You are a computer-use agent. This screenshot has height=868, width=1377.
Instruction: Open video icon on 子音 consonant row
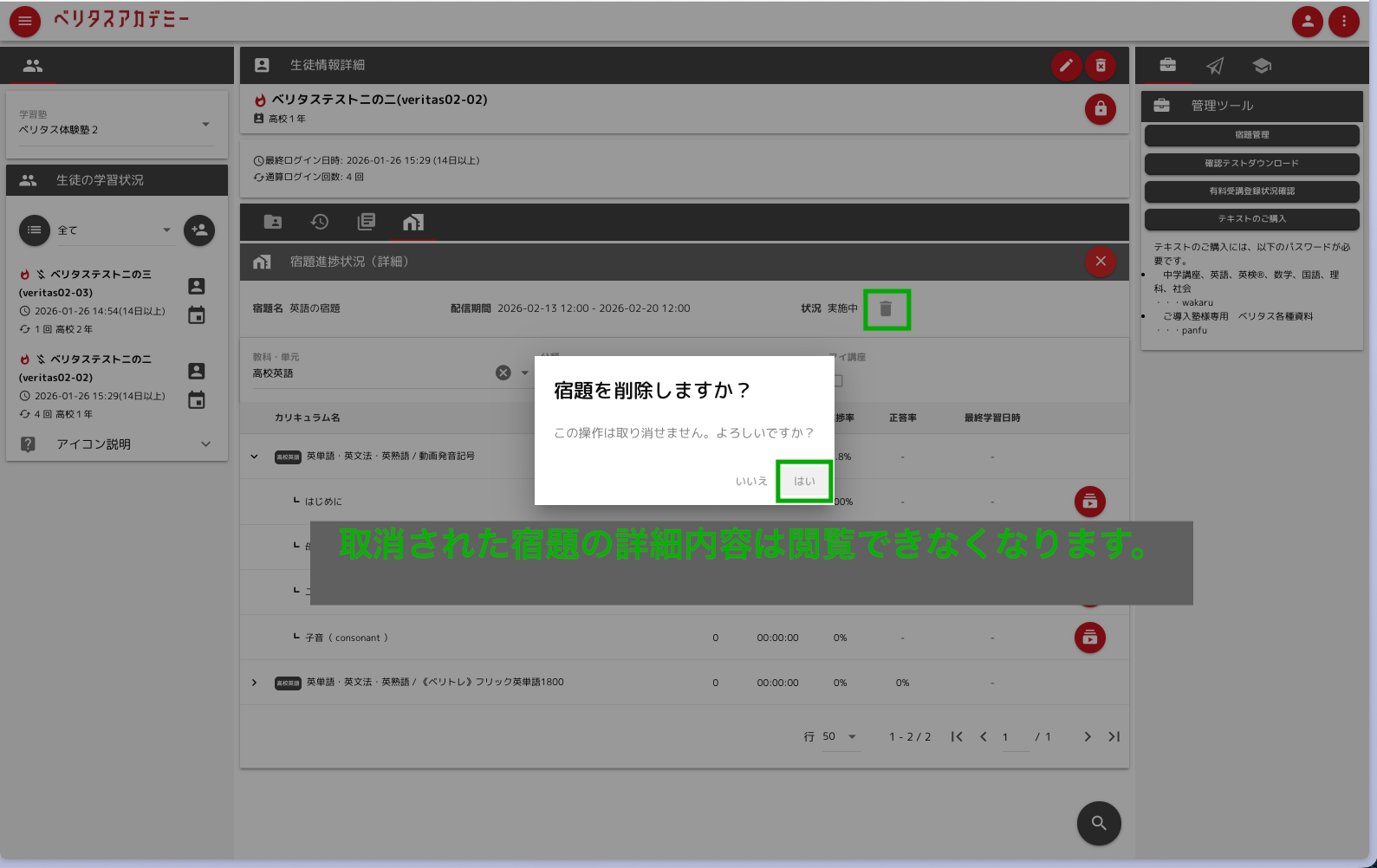pyautogui.click(x=1089, y=638)
